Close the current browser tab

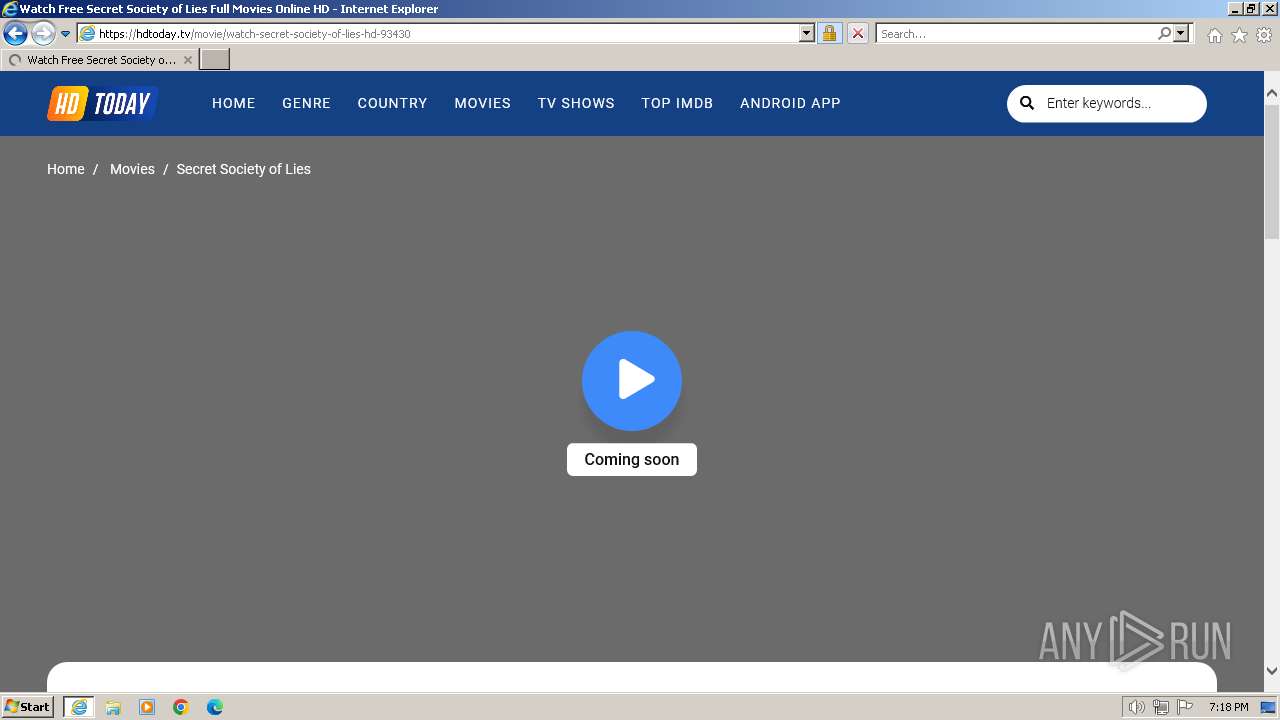click(187, 60)
